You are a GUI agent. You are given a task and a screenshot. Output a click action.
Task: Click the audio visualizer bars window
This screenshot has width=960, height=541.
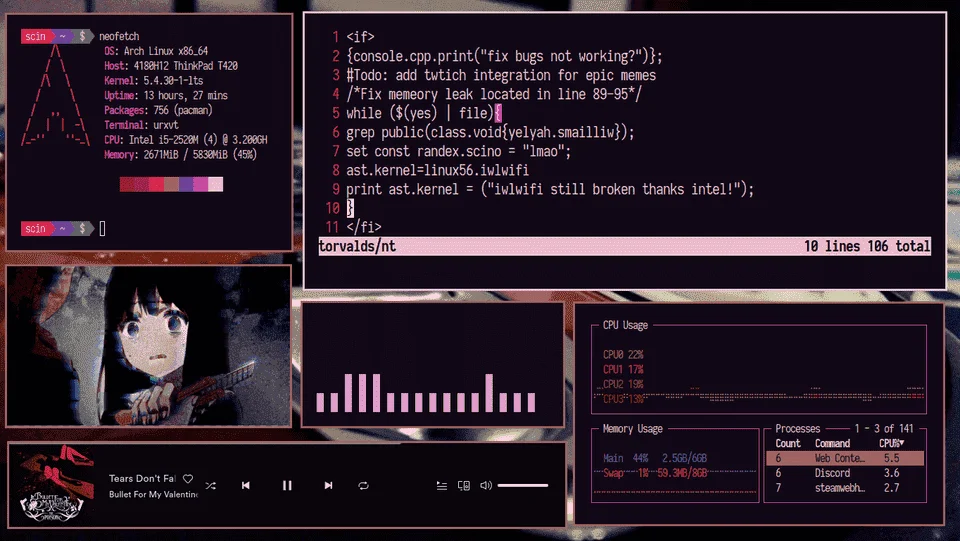pos(432,364)
